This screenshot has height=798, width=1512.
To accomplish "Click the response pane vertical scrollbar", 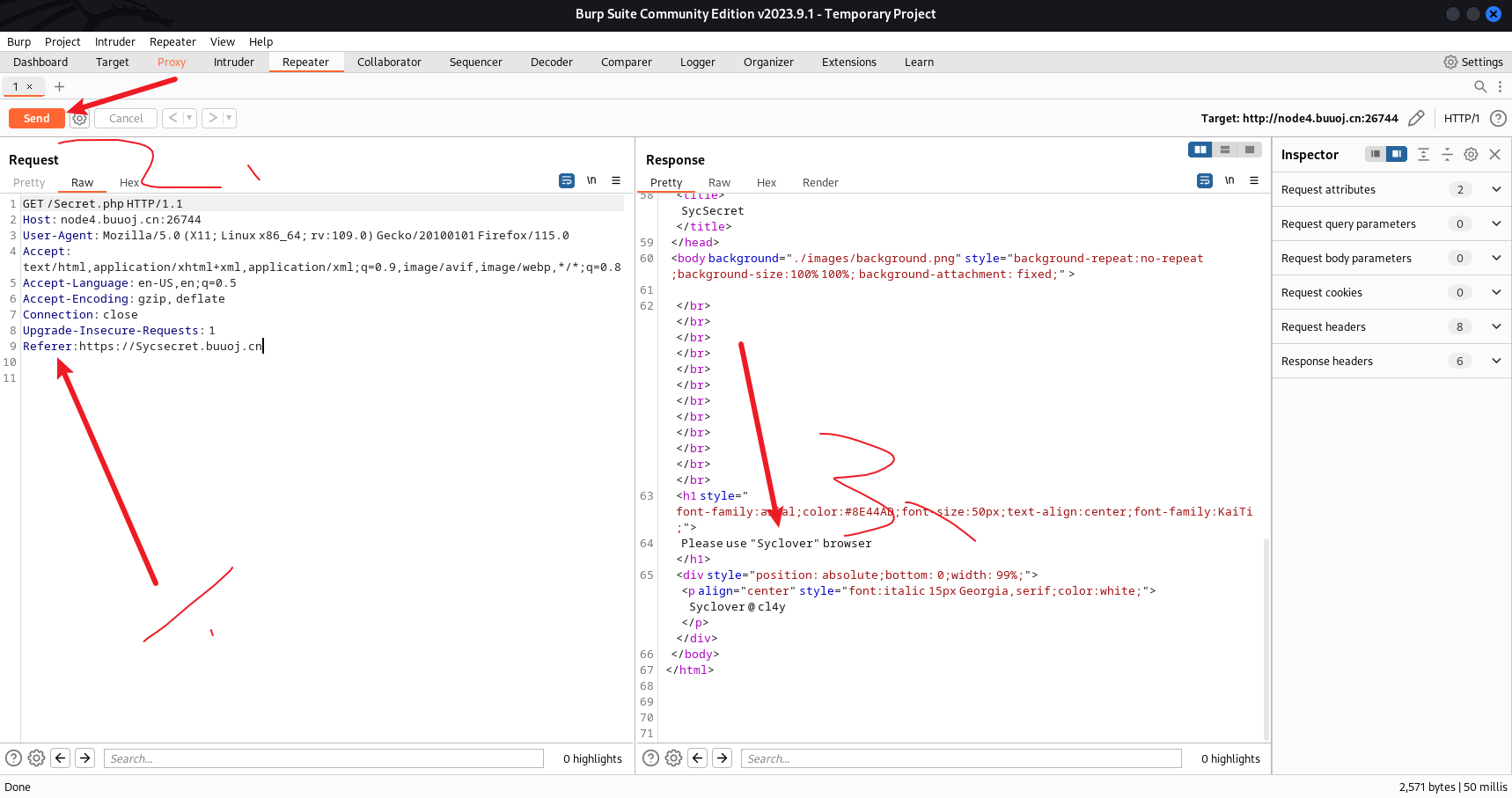I will 1266,639.
